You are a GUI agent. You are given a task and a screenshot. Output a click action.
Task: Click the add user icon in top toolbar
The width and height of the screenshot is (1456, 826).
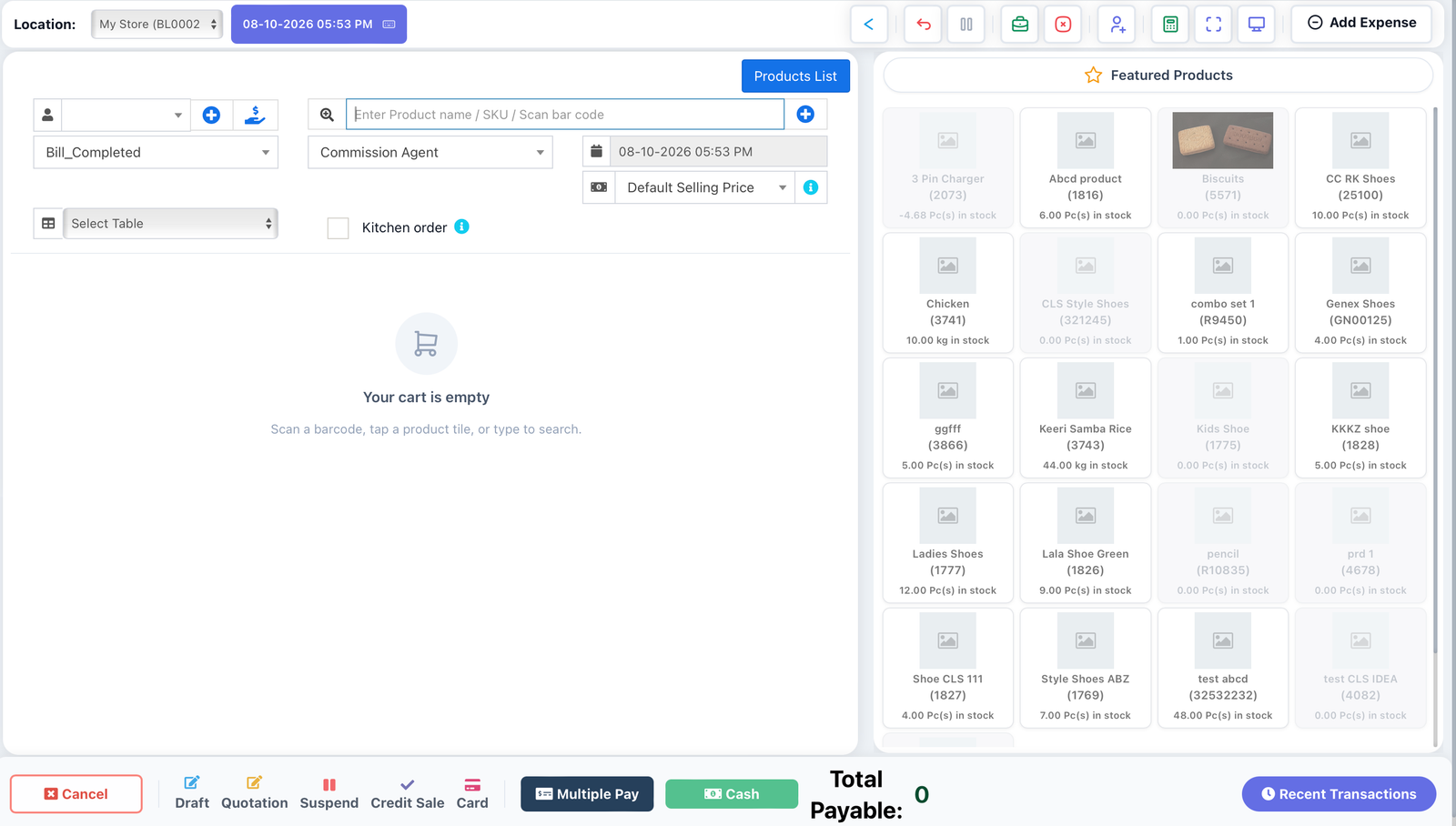[1117, 25]
